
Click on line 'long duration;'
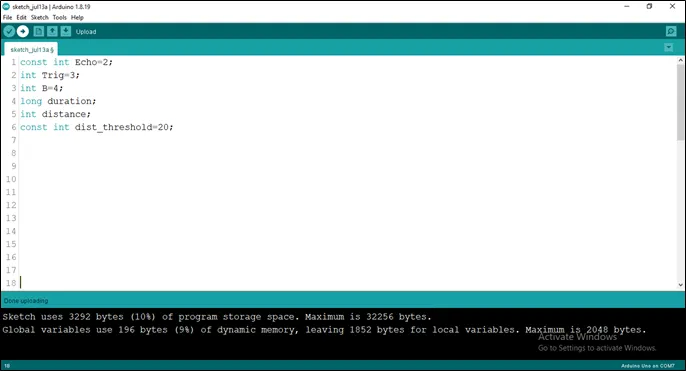(58, 101)
